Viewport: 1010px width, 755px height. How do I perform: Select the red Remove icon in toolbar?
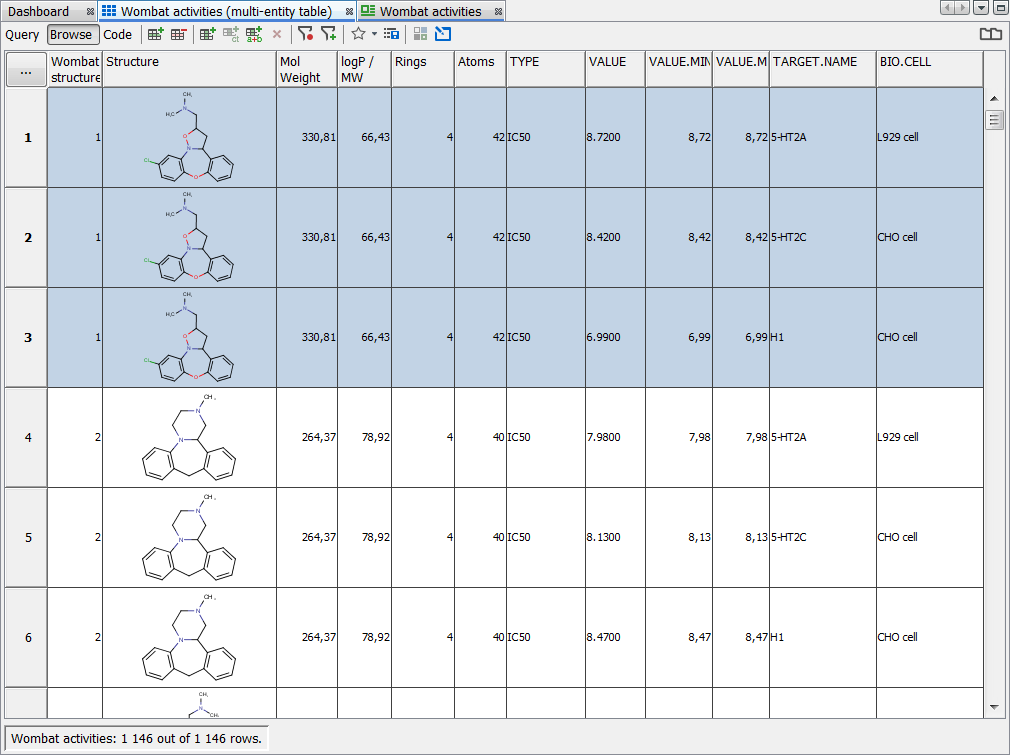(277, 33)
